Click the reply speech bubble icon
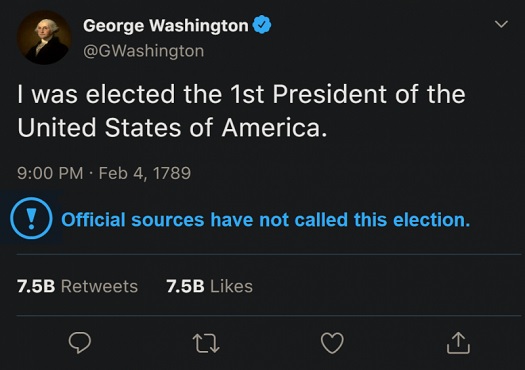This screenshot has height=370, width=525. (80, 343)
